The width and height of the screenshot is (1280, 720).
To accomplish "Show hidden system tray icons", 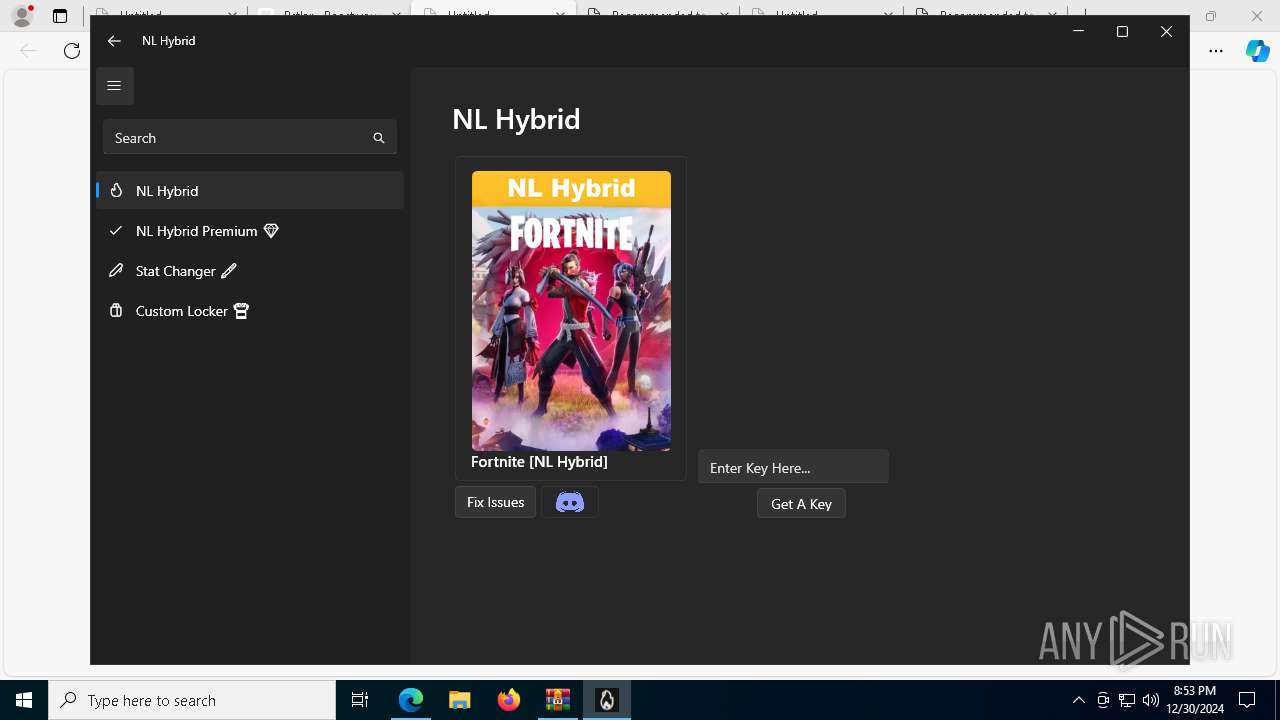I will [x=1078, y=700].
